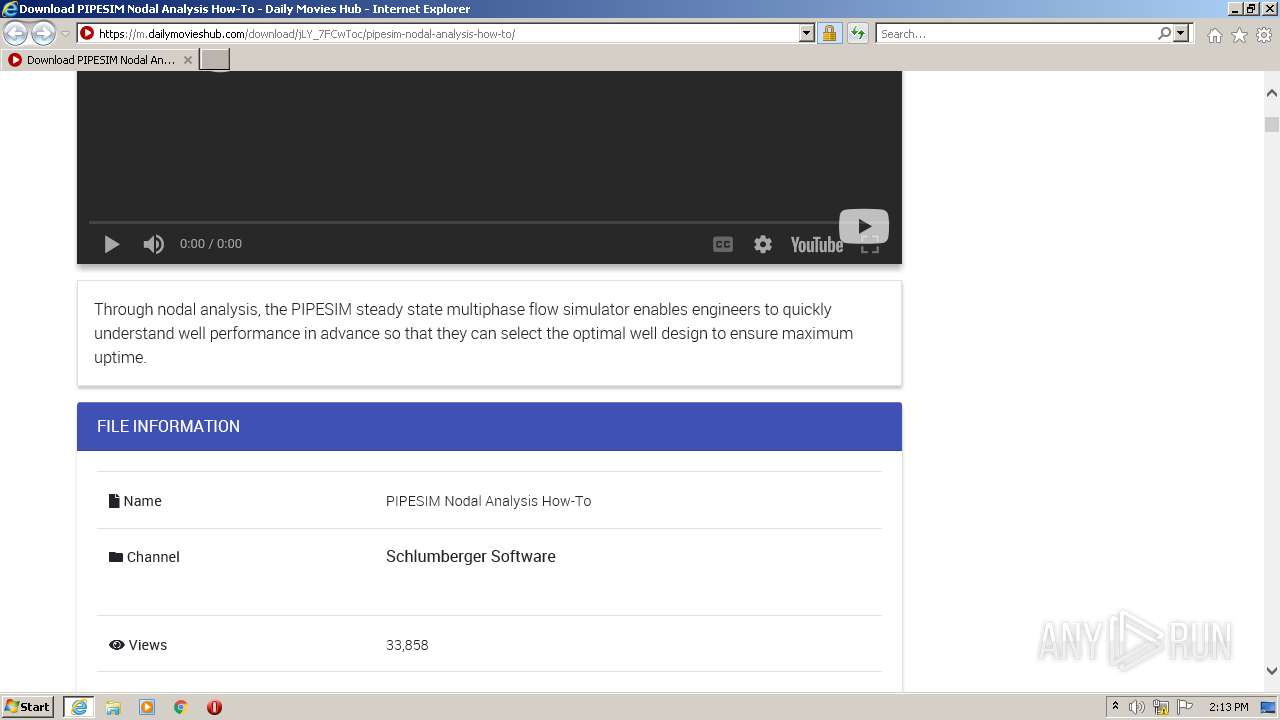Open File Explorer from taskbar
Image resolution: width=1280 pixels, height=720 pixels.
tap(113, 707)
